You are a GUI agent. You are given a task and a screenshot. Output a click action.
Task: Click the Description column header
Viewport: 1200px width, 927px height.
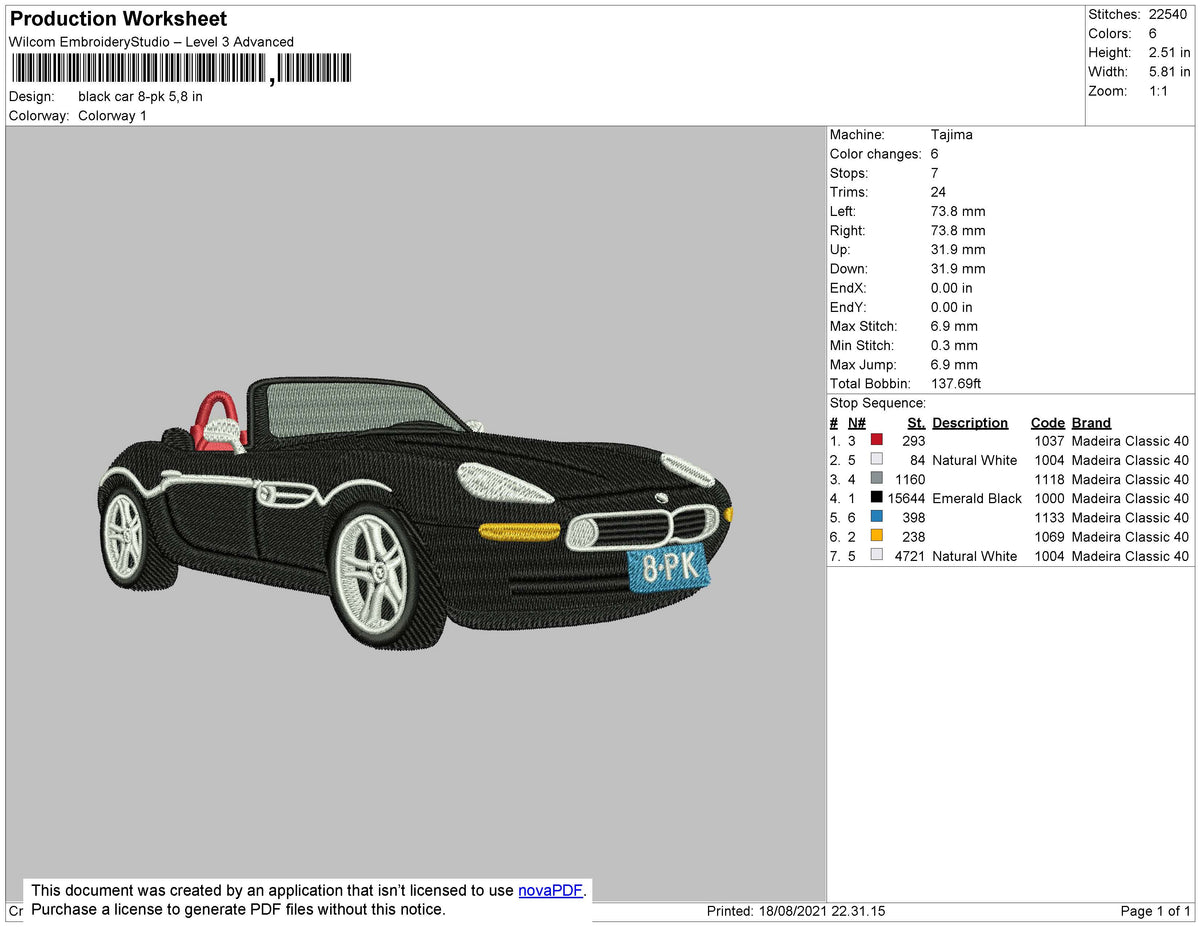coord(970,423)
